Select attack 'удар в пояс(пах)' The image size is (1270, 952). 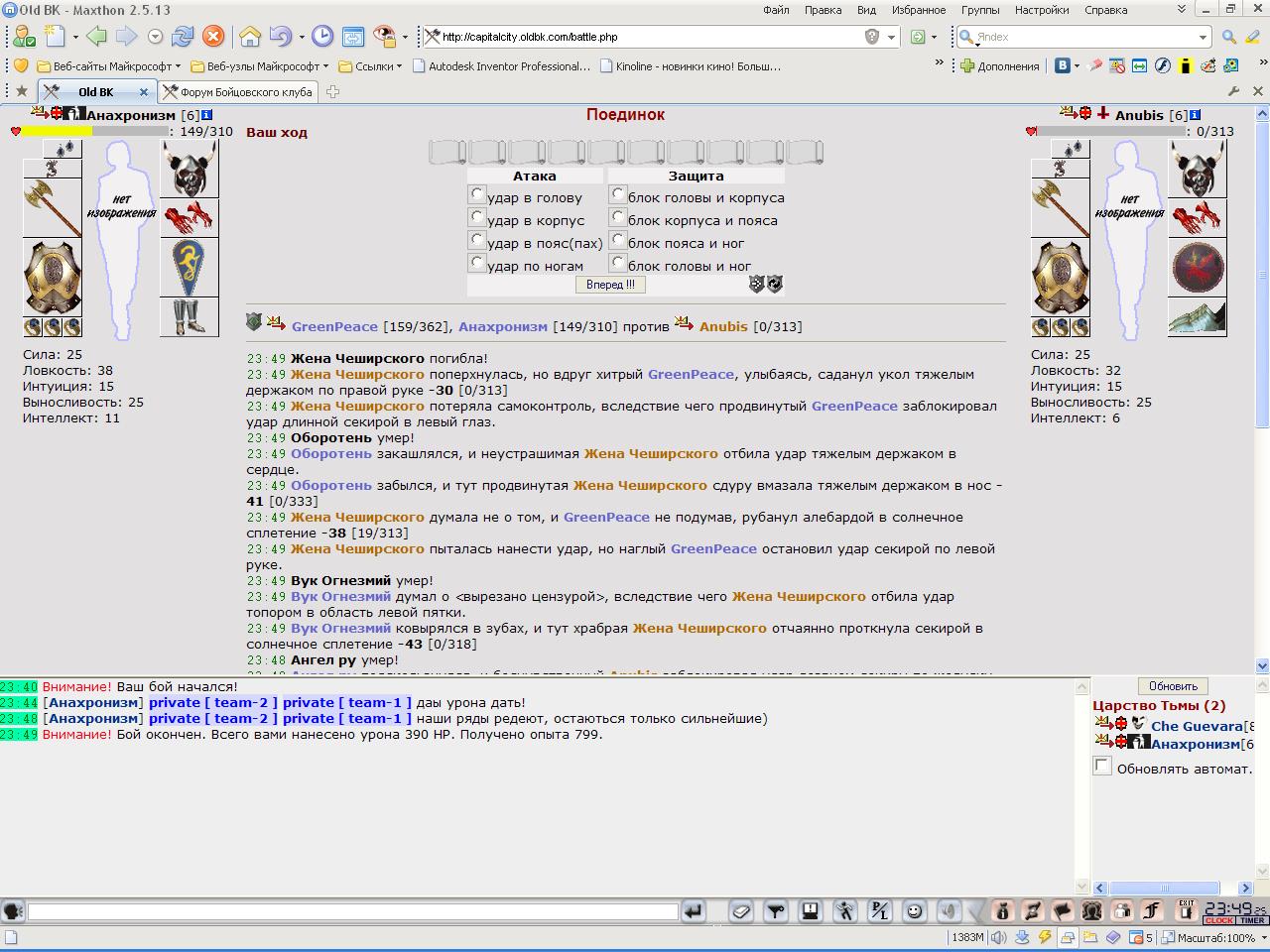click(477, 240)
